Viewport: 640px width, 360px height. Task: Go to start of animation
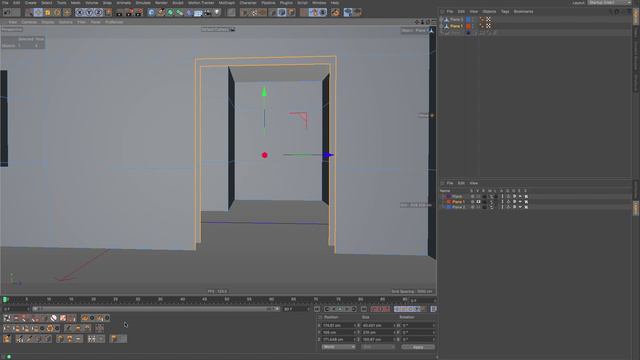[x=317, y=309]
